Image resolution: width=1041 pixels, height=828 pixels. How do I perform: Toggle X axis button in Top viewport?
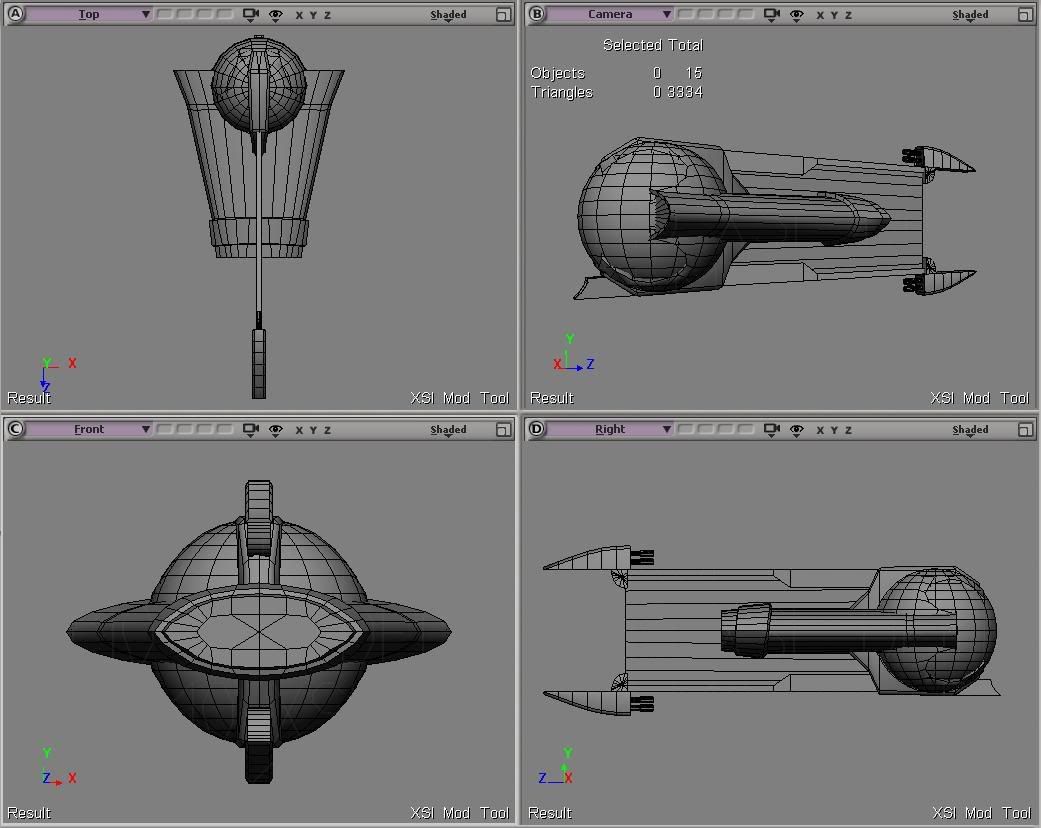pyautogui.click(x=299, y=15)
